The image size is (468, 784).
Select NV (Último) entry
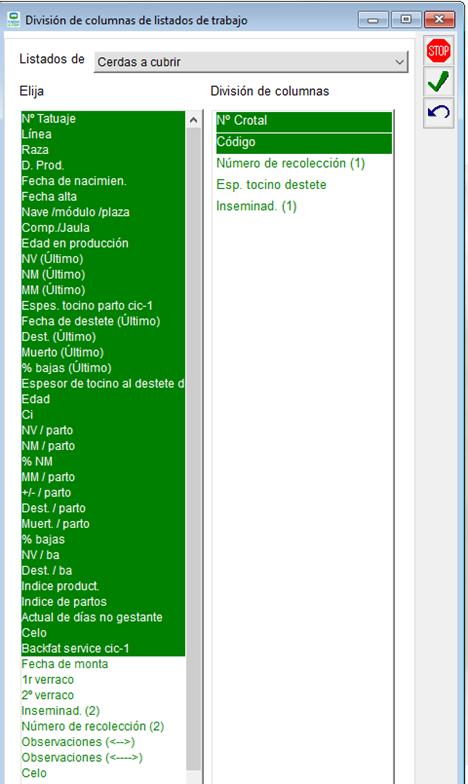[x=103, y=258]
